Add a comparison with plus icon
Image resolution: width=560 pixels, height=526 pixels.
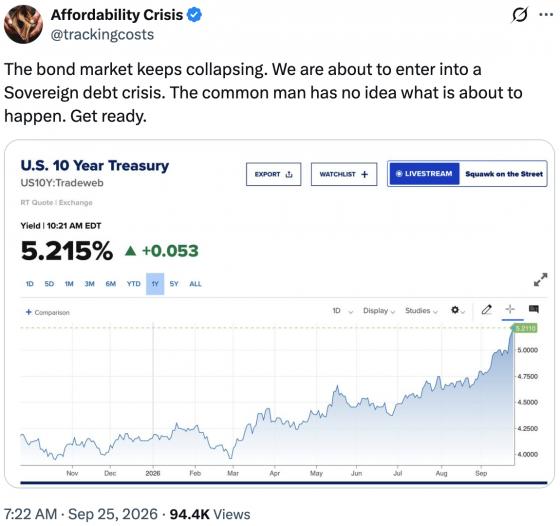[48, 312]
